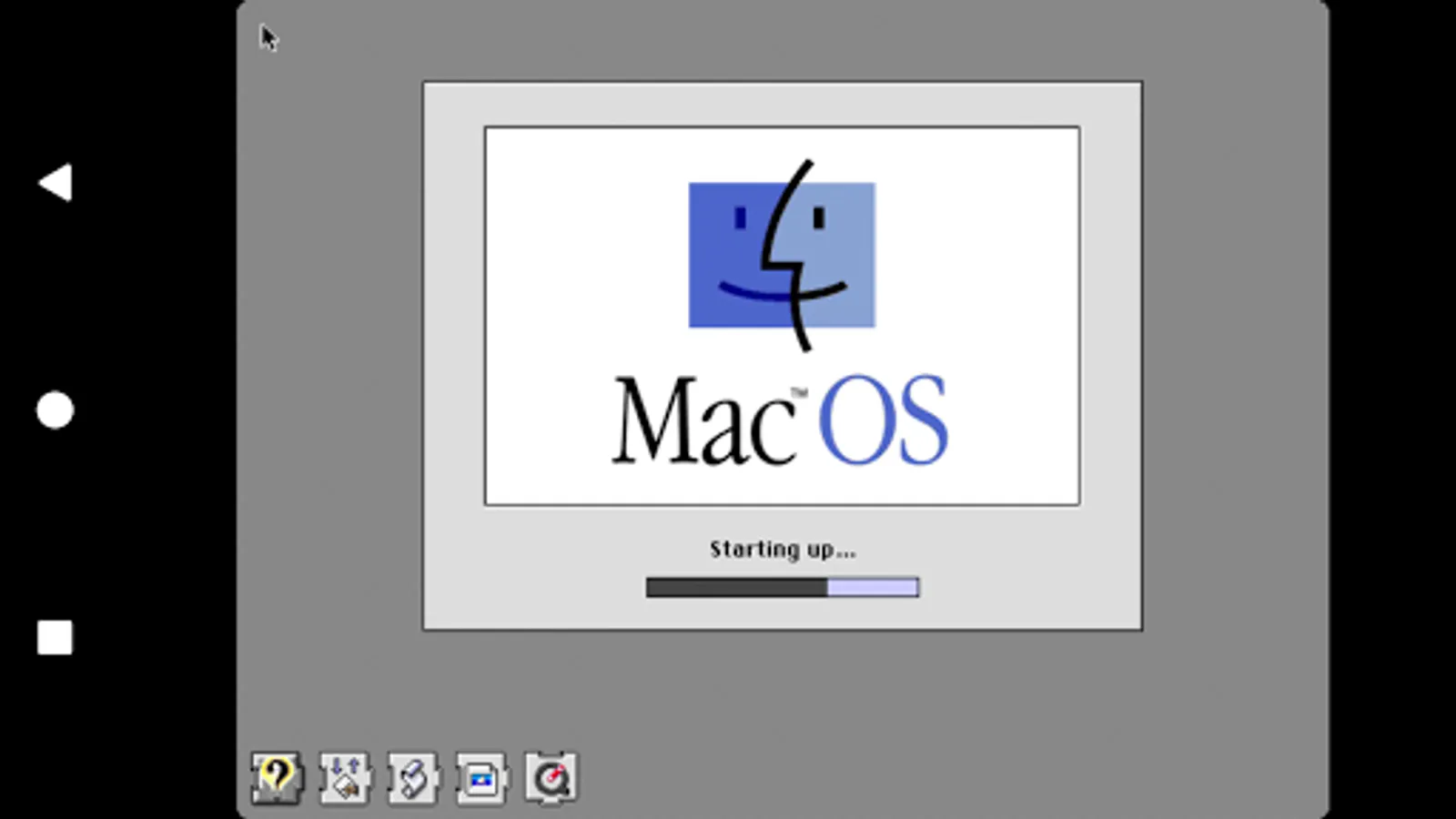Click the QuickTime extension icon
The height and width of the screenshot is (819, 1456).
(551, 778)
